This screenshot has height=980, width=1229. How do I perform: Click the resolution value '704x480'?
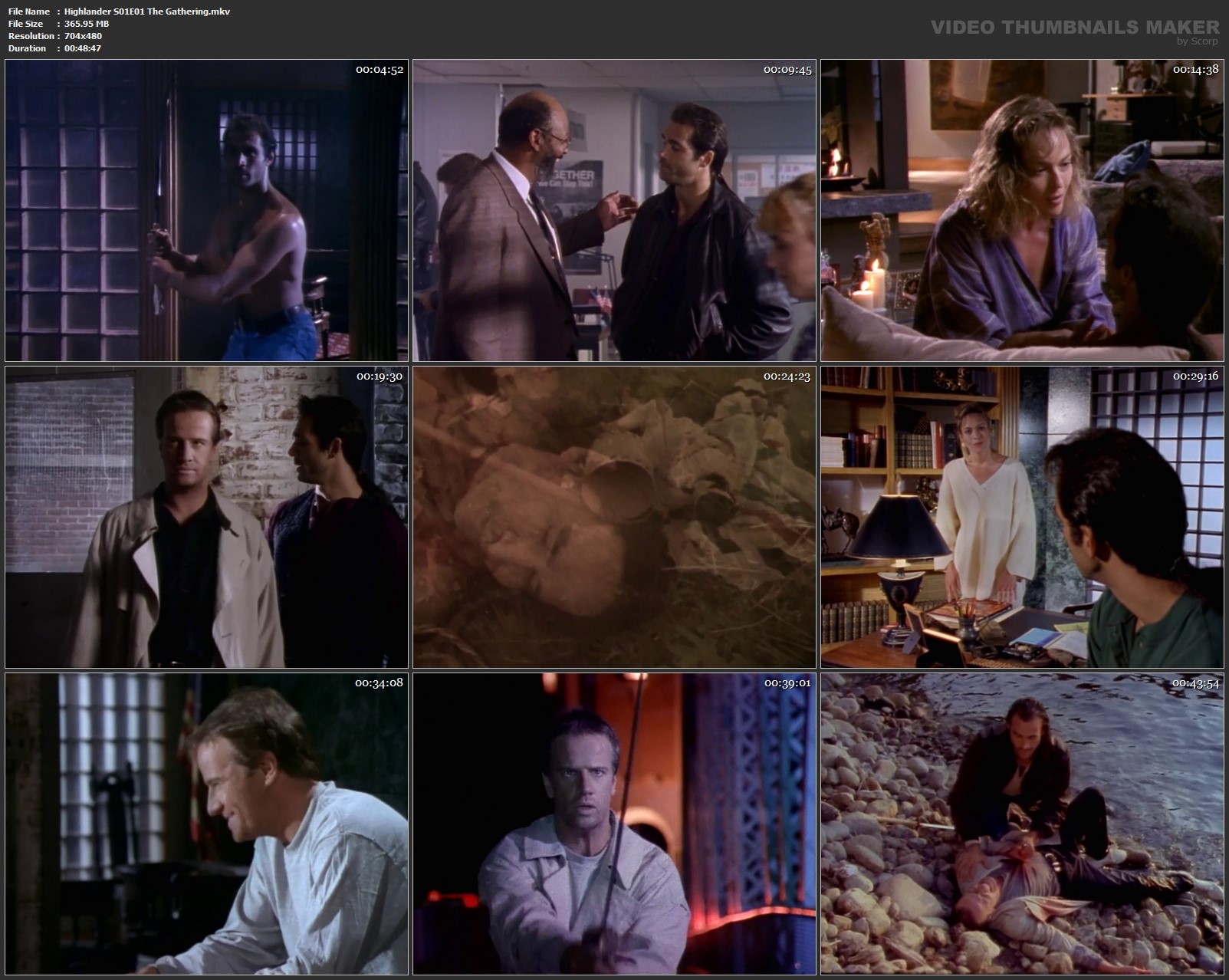pyautogui.click(x=83, y=36)
